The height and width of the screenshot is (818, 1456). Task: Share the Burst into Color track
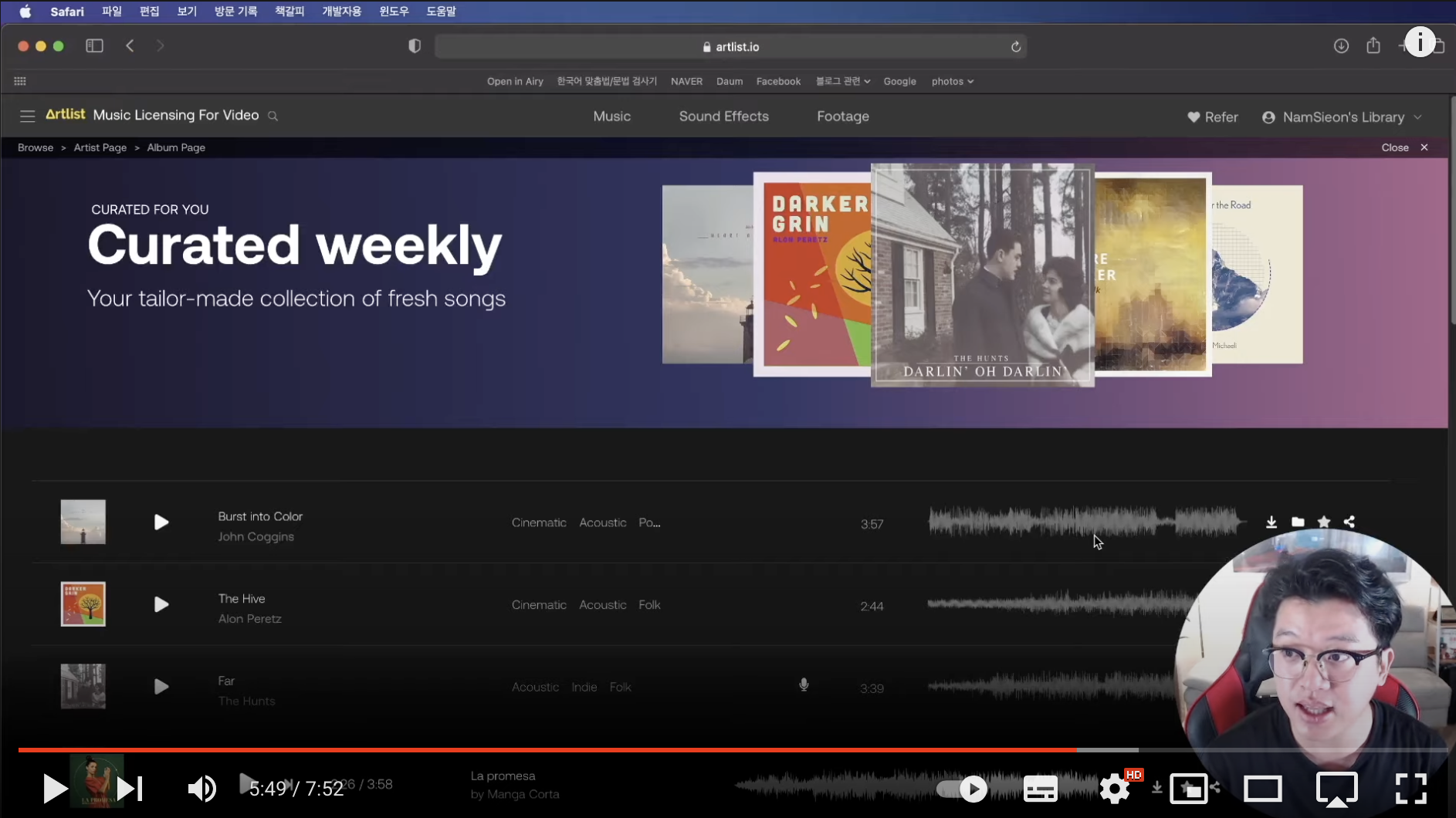[x=1349, y=522]
